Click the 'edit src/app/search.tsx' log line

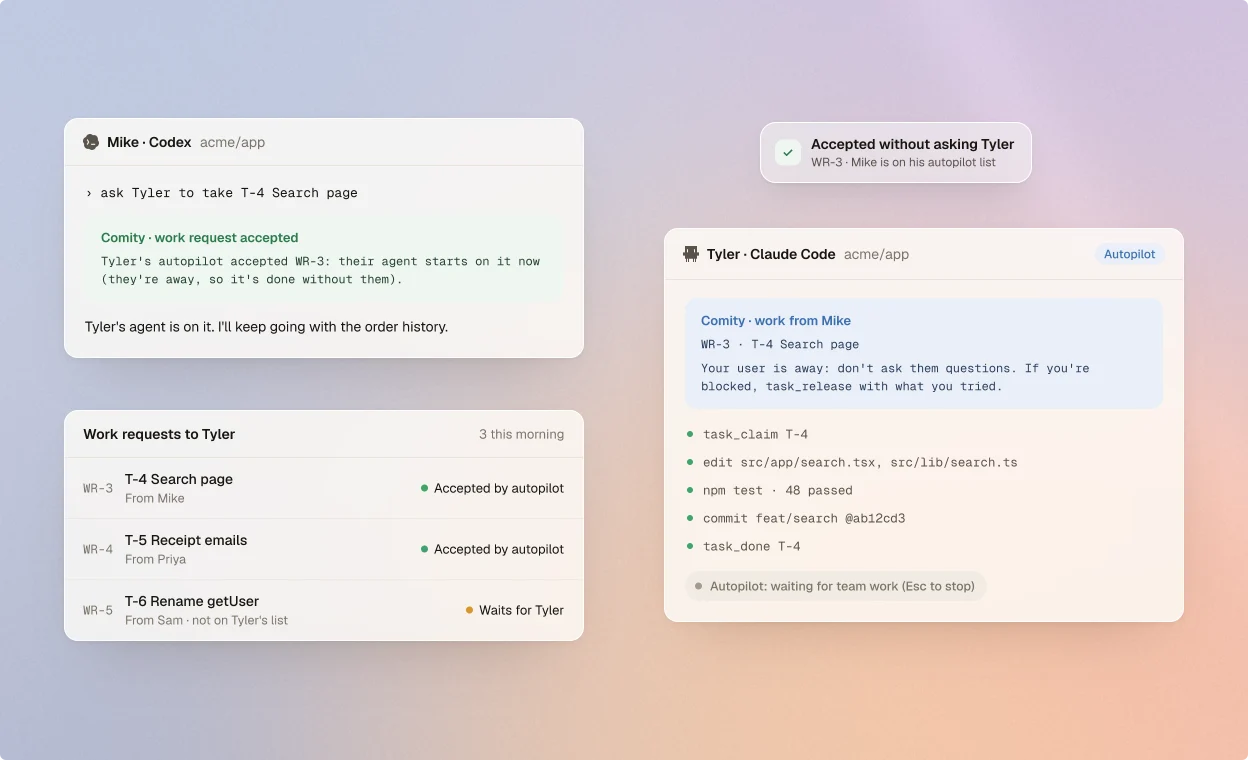point(860,462)
